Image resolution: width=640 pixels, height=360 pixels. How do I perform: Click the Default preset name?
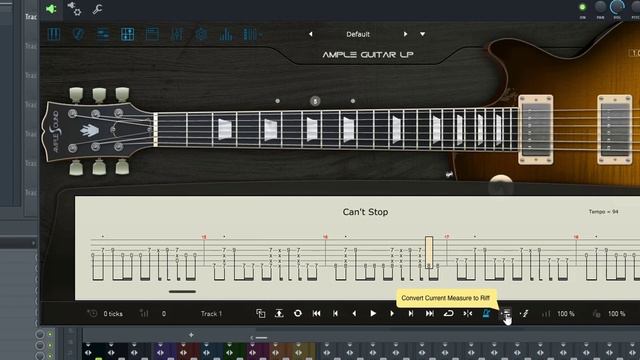(358, 34)
